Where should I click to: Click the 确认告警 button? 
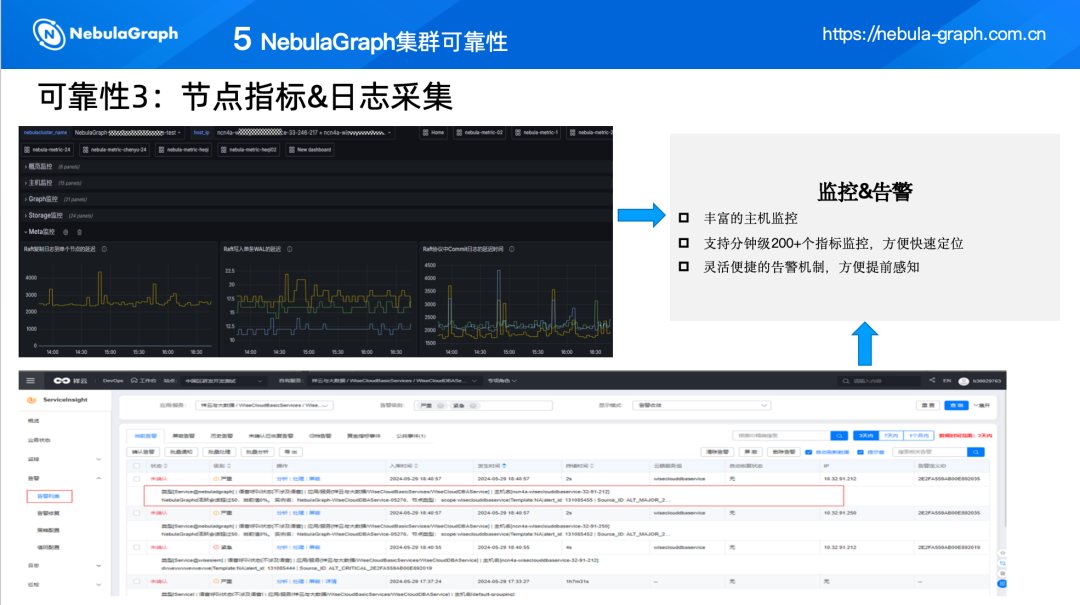click(x=143, y=452)
